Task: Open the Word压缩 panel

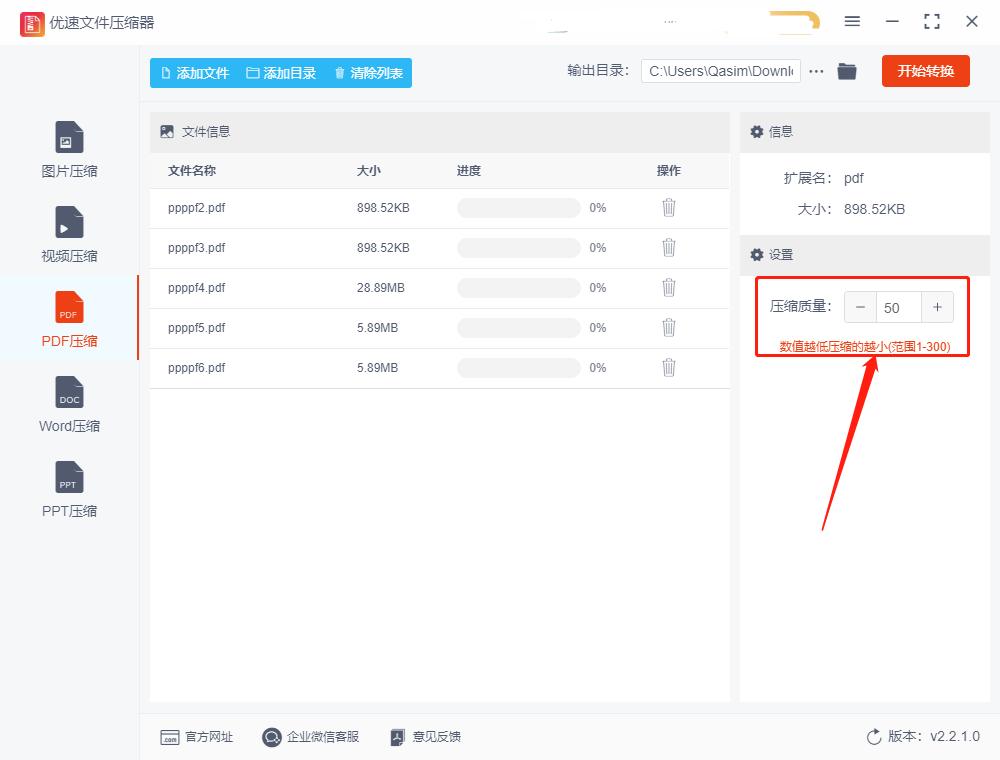Action: [67, 404]
